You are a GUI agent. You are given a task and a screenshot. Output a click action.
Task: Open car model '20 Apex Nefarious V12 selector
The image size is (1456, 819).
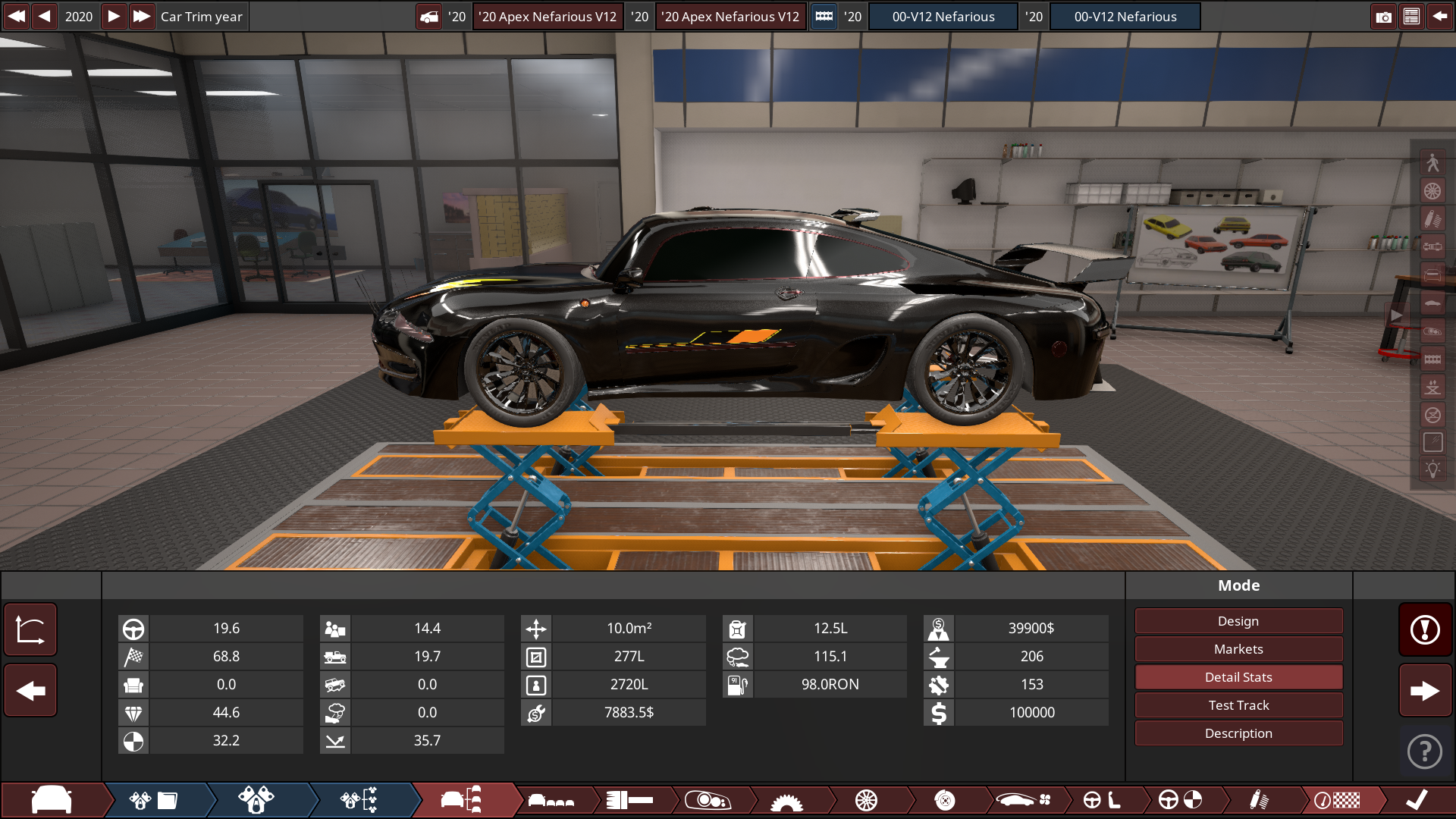click(x=548, y=16)
